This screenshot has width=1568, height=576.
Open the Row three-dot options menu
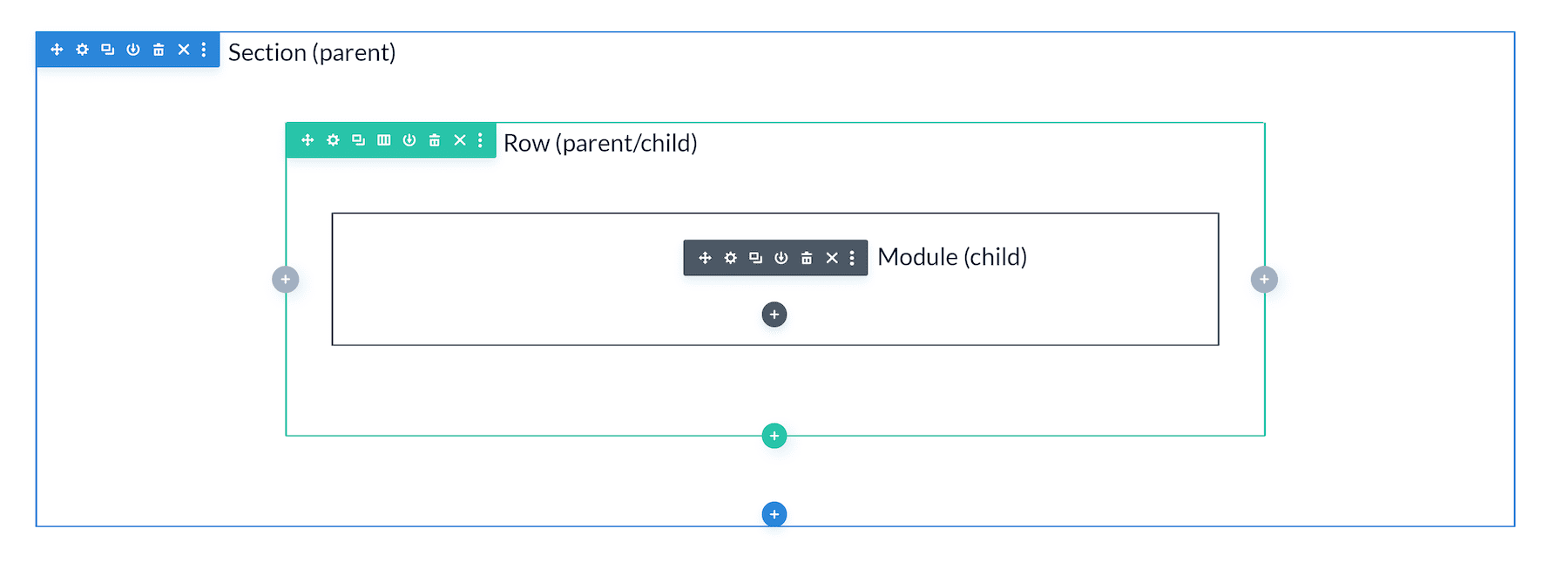480,139
